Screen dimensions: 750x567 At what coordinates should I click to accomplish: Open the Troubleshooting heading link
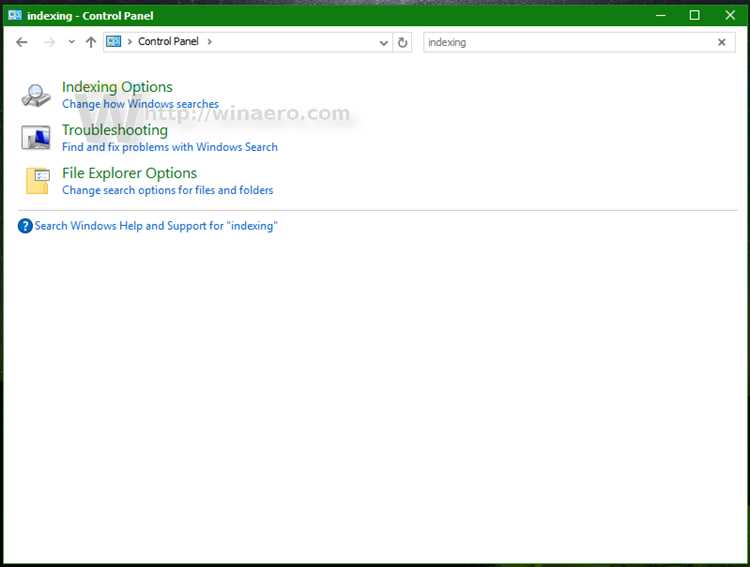point(115,130)
